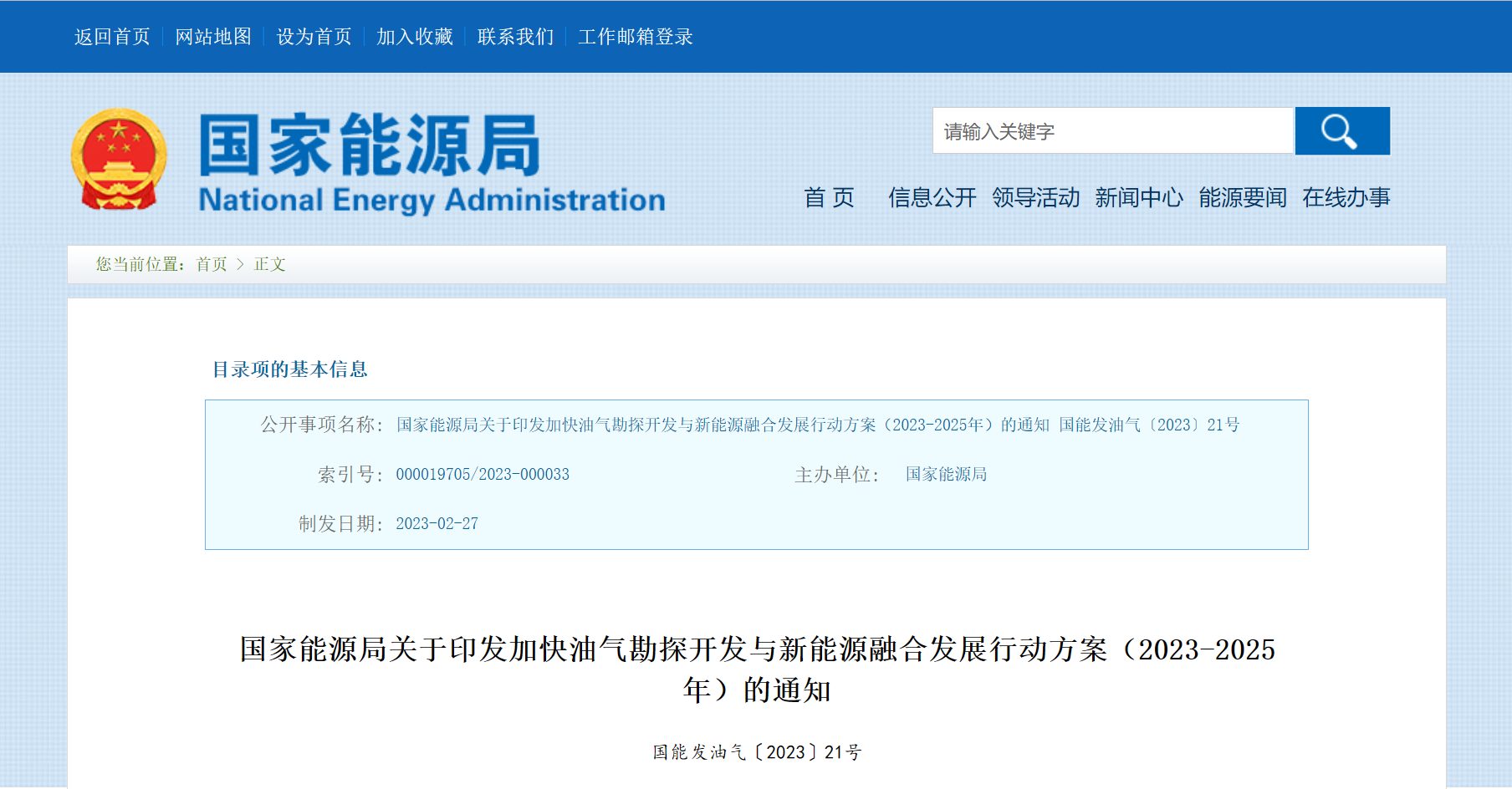
Task: Click the centered document number below the title
Action: [x=757, y=752]
